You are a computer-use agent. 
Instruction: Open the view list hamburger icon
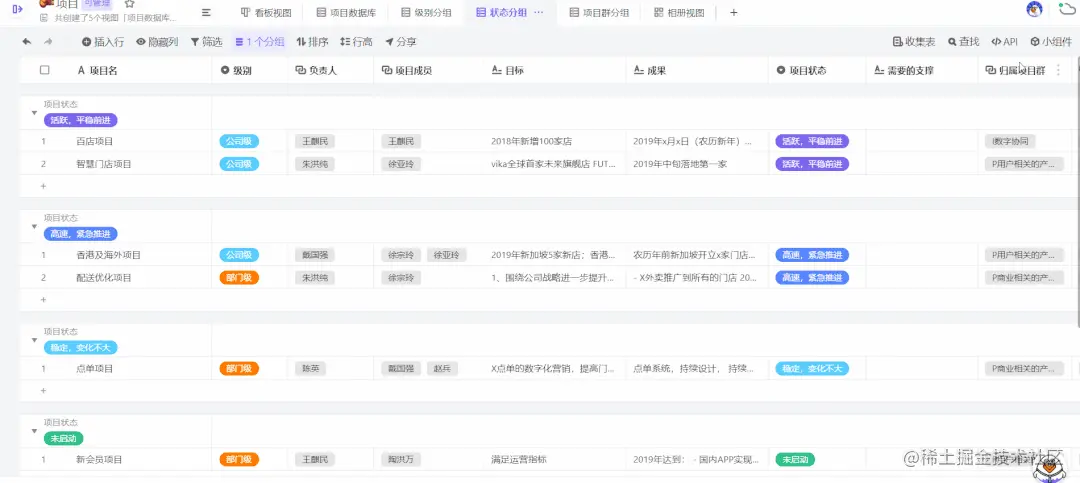click(206, 12)
